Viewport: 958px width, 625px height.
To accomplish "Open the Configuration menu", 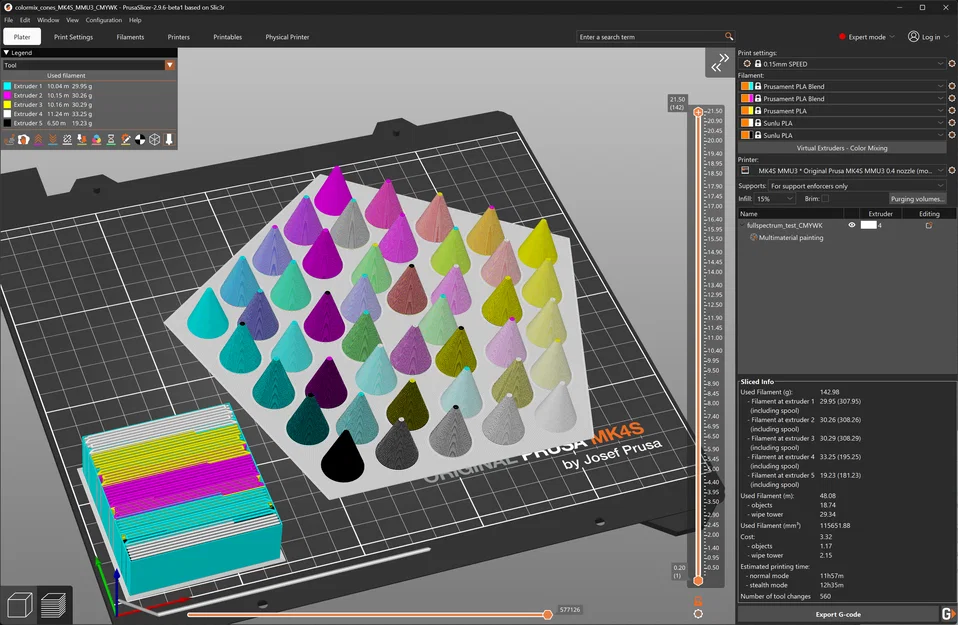I will (x=104, y=20).
